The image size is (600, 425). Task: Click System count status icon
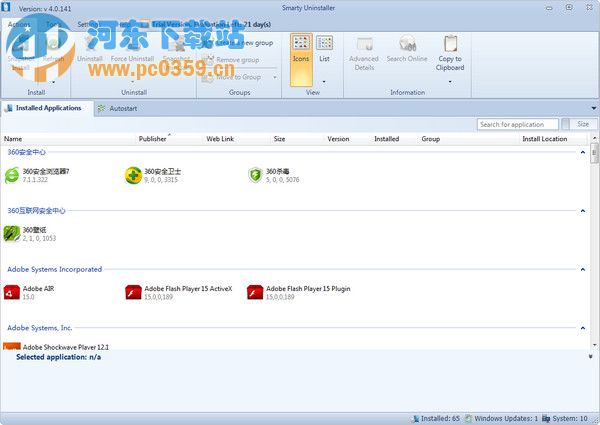click(546, 419)
